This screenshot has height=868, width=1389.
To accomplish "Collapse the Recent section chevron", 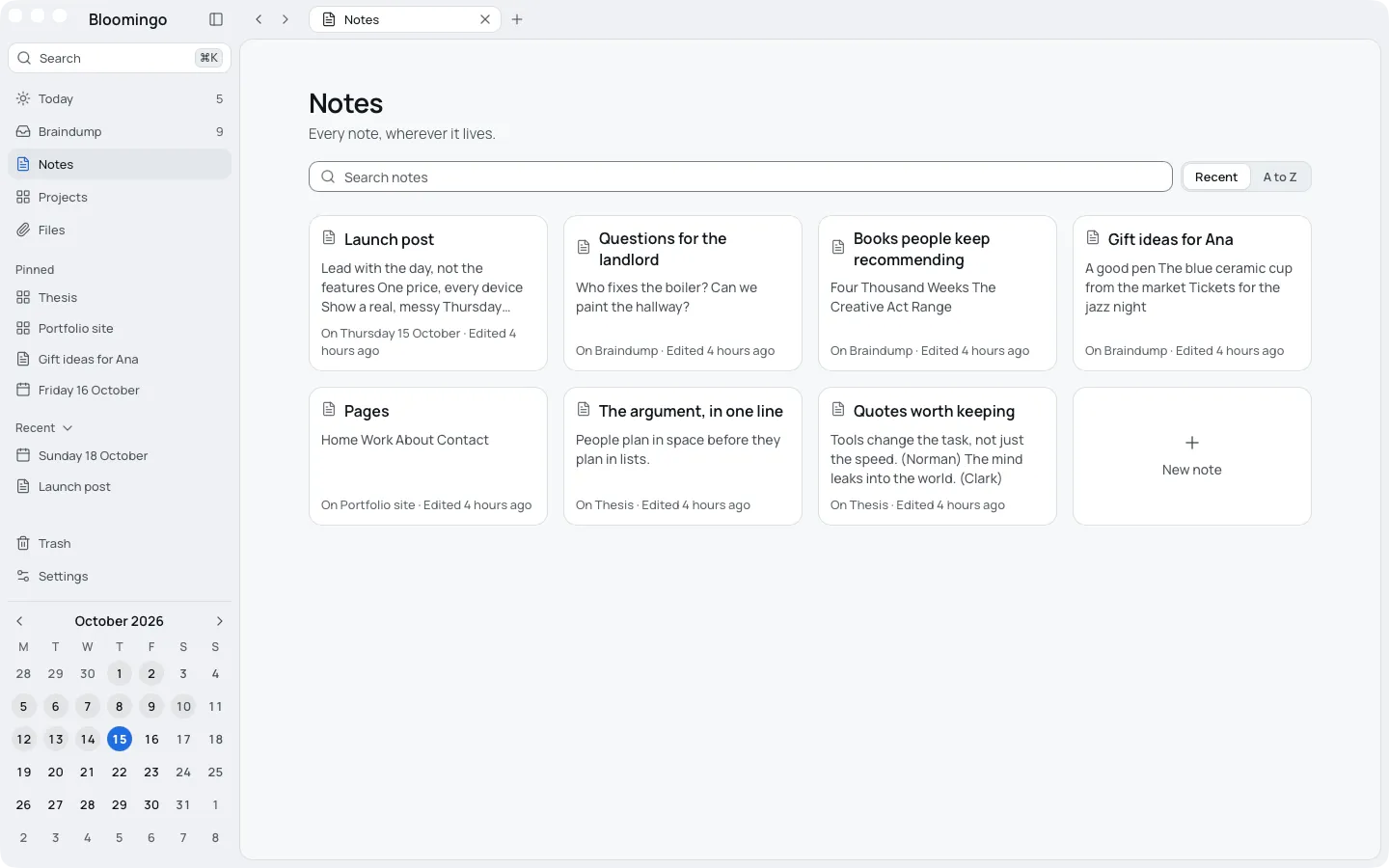I will pos(68,428).
